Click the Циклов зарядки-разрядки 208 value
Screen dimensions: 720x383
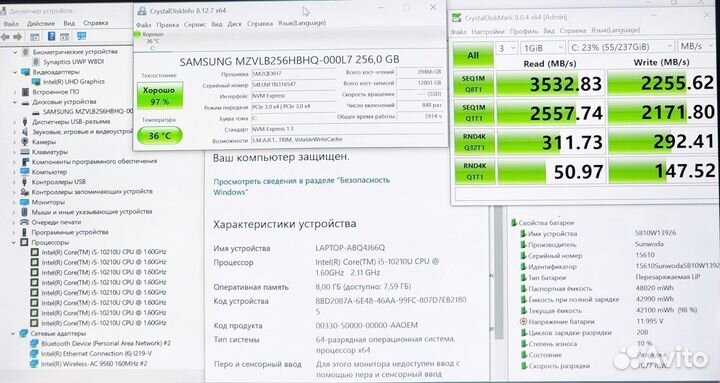[x=642, y=332]
